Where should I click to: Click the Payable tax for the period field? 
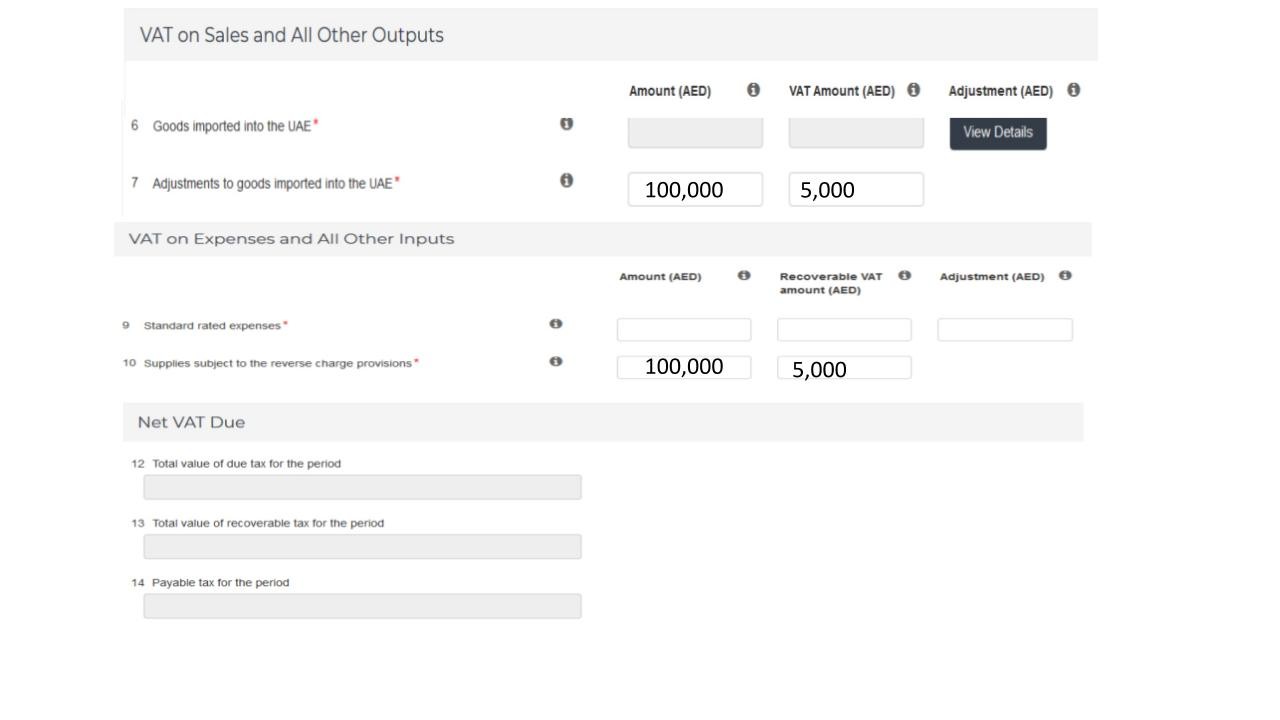coord(362,606)
